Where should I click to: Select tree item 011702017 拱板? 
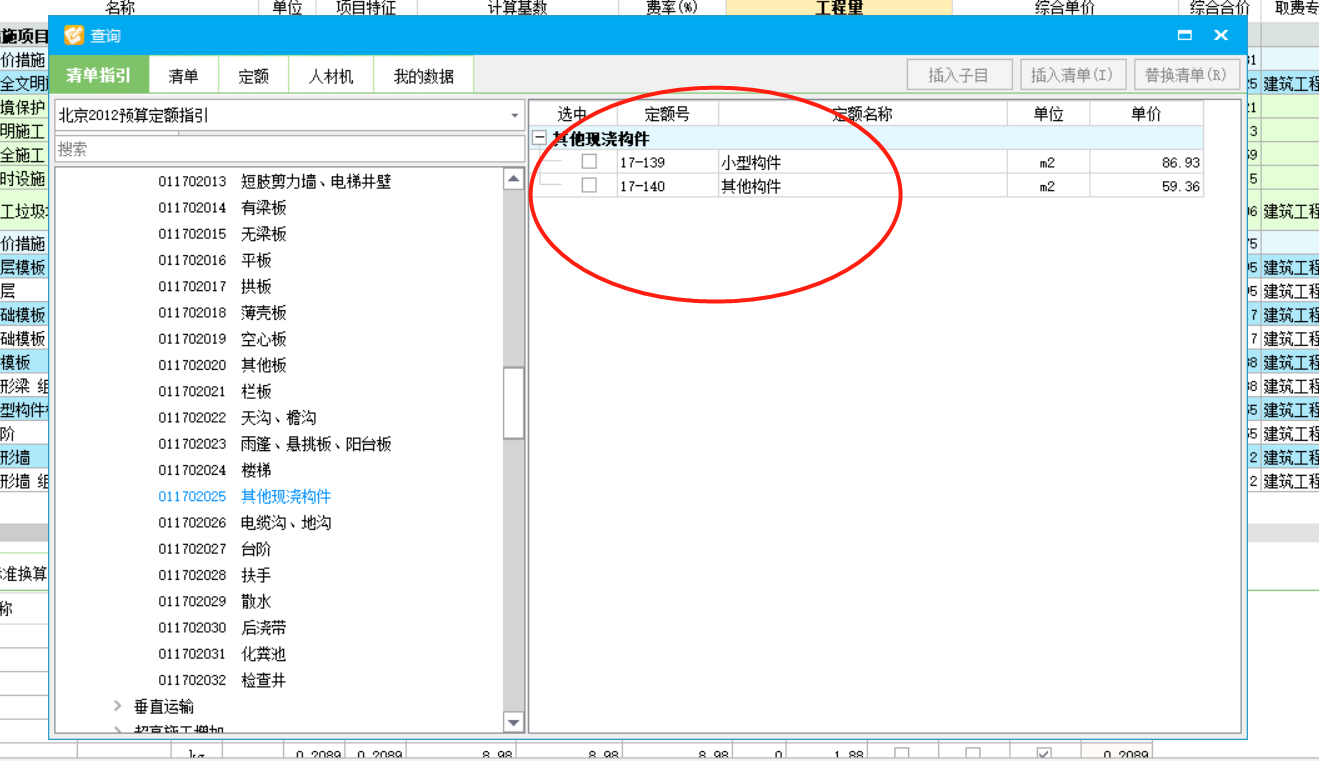pyautogui.click(x=215, y=286)
